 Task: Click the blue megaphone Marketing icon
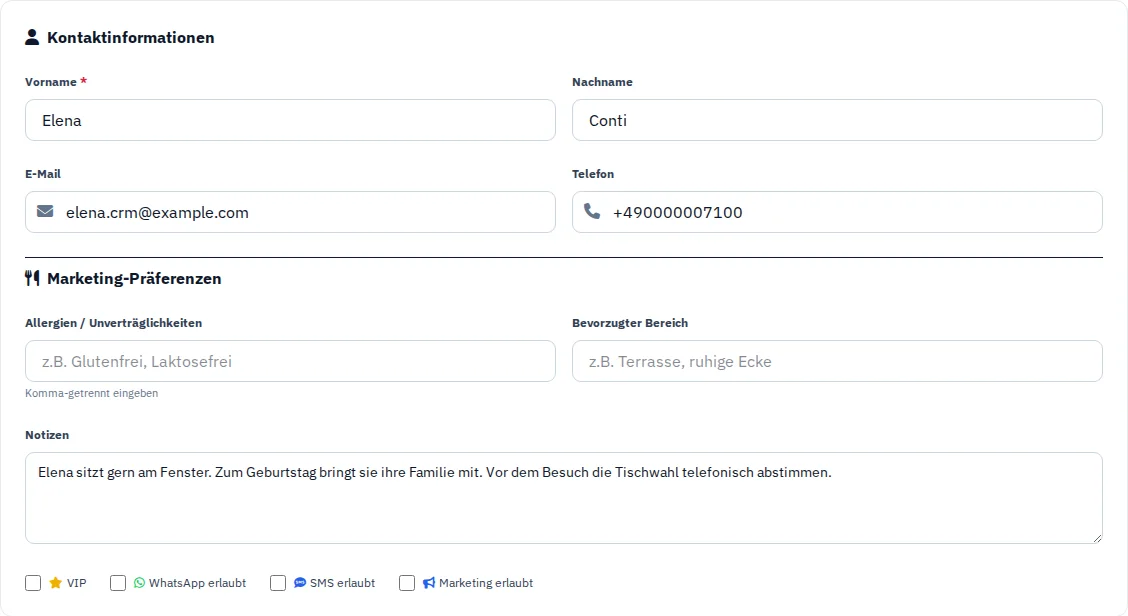click(429, 583)
